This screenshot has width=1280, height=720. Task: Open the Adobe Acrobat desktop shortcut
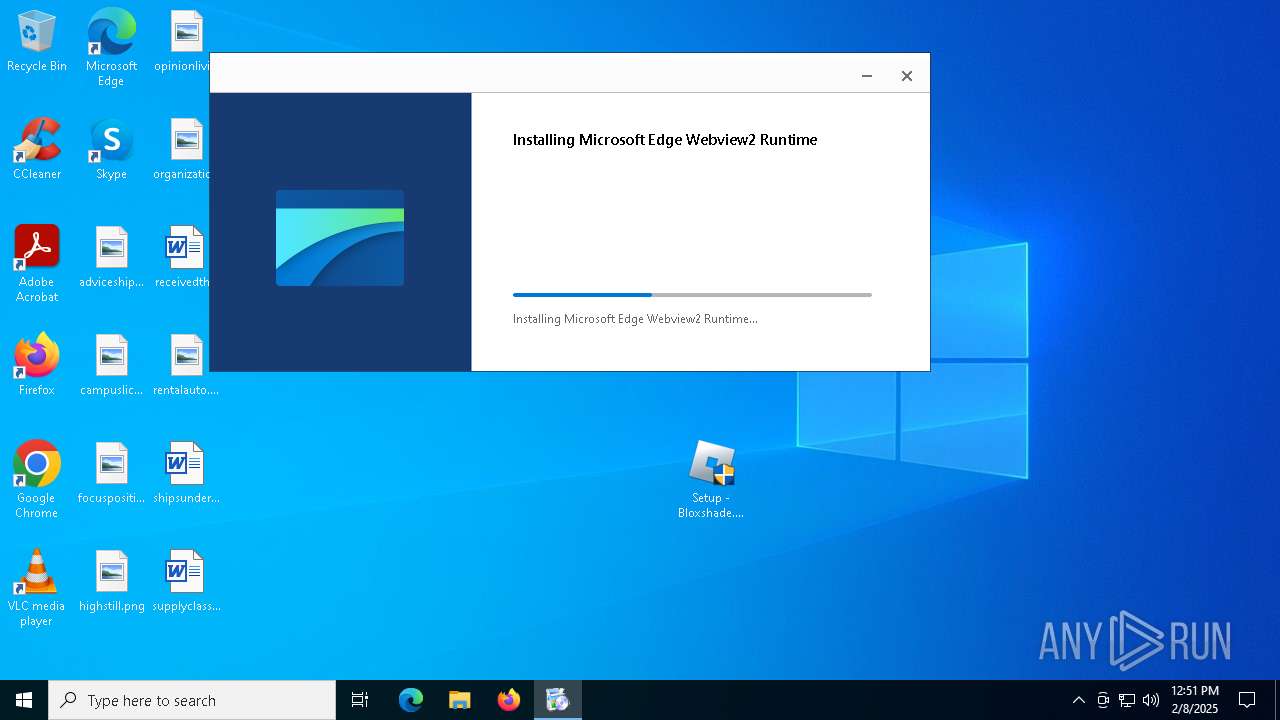point(37,264)
